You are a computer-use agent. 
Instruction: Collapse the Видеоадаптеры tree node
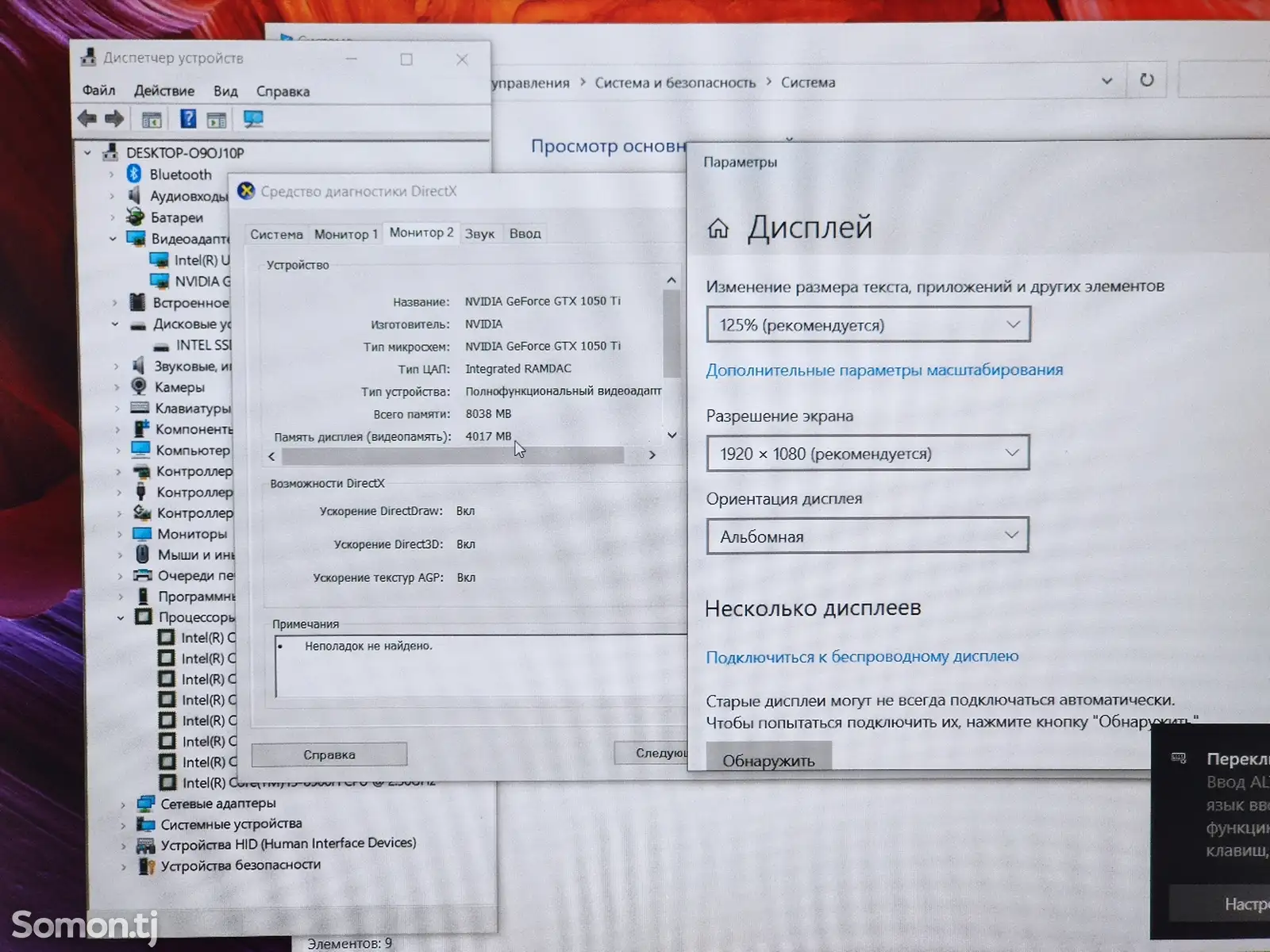pos(113,238)
